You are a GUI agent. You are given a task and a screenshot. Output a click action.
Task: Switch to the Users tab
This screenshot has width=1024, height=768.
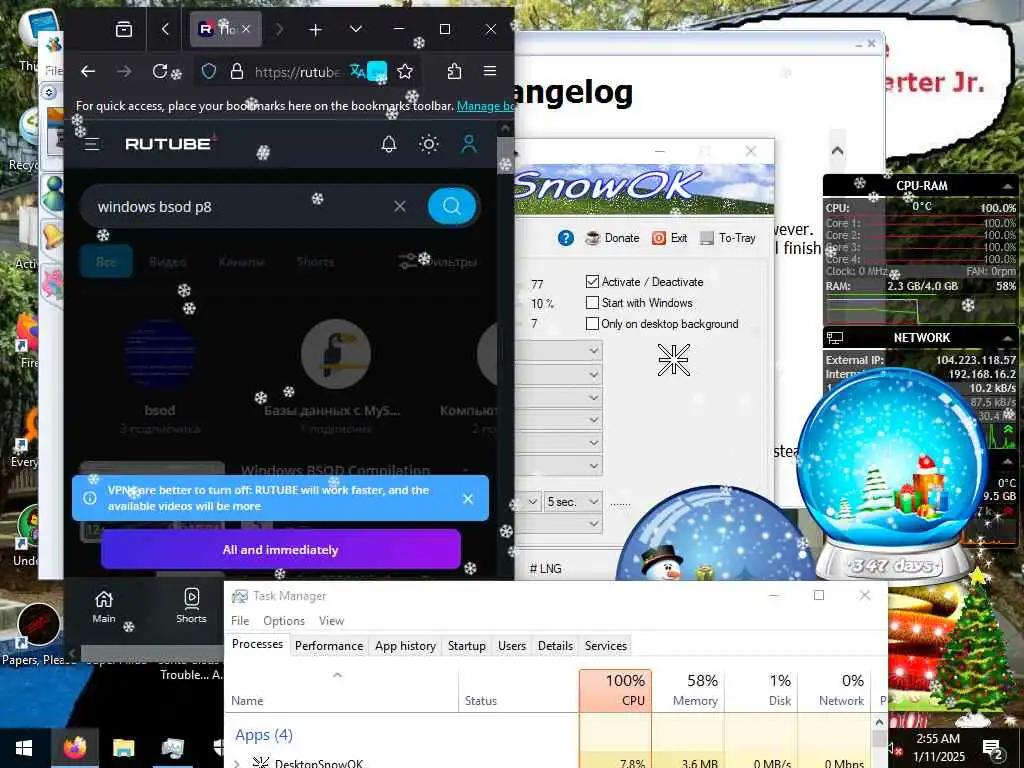click(512, 646)
